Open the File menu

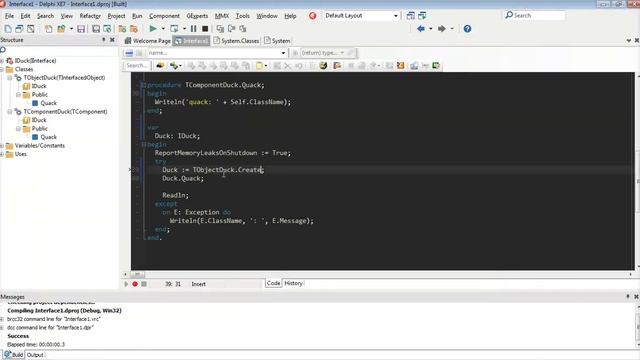[x=9, y=16]
